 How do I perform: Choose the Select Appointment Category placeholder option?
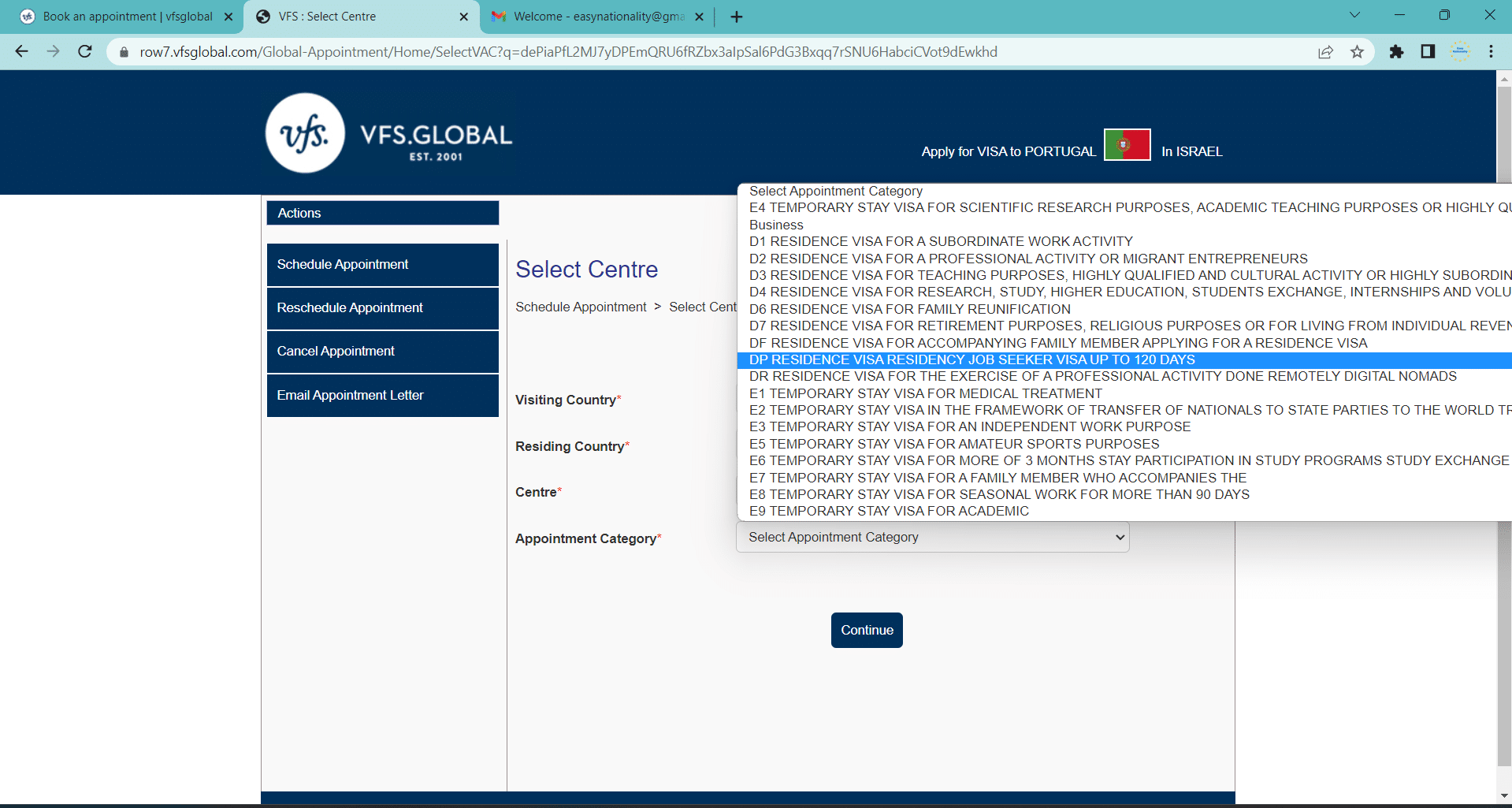[1124, 191]
